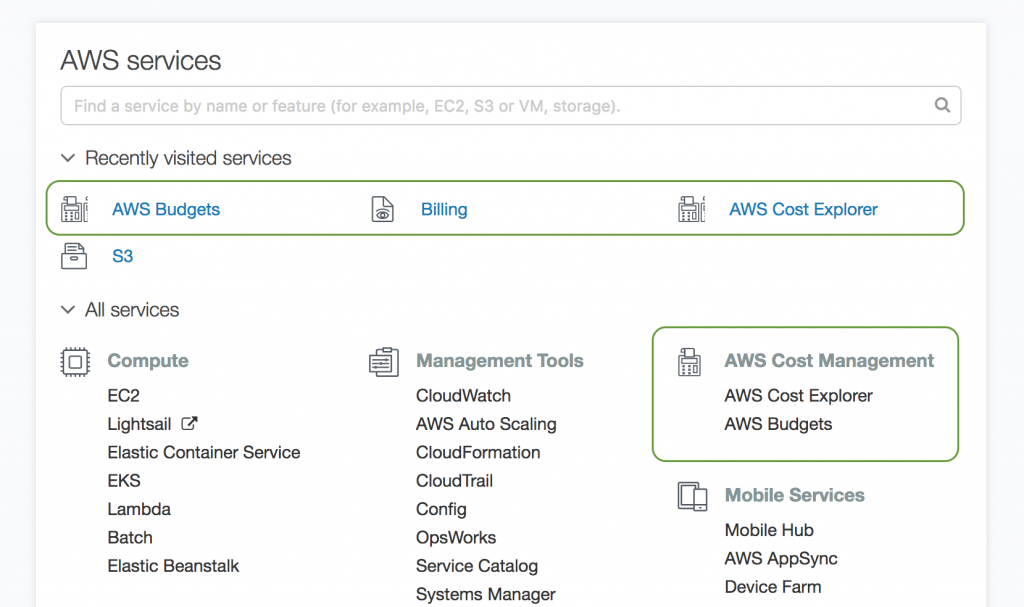The image size is (1024, 607).
Task: Click the S3 storage icon
Action: tap(75, 256)
